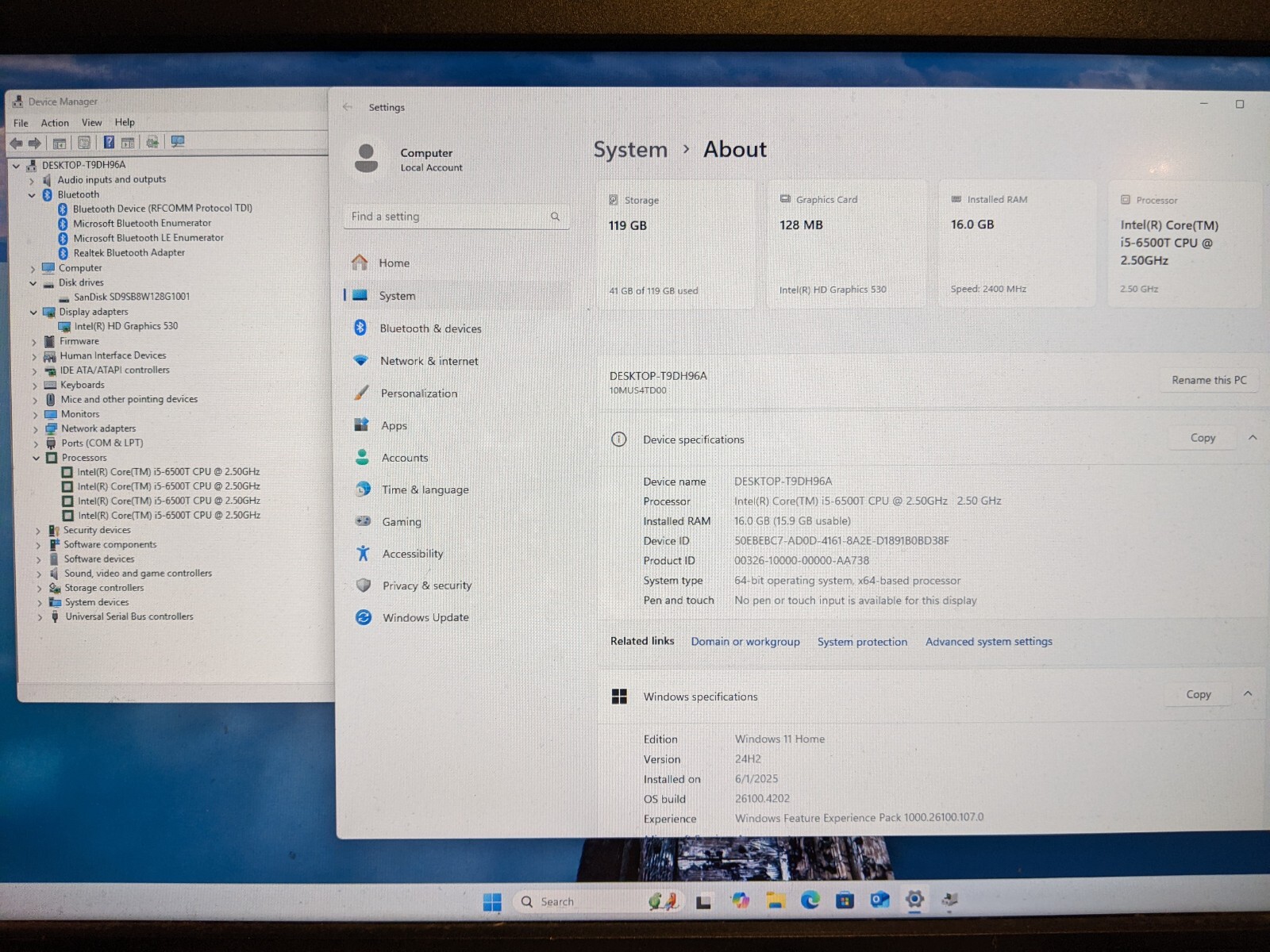This screenshot has width=1270, height=952.
Task: Collapse the Device specifications section
Action: point(1253,438)
